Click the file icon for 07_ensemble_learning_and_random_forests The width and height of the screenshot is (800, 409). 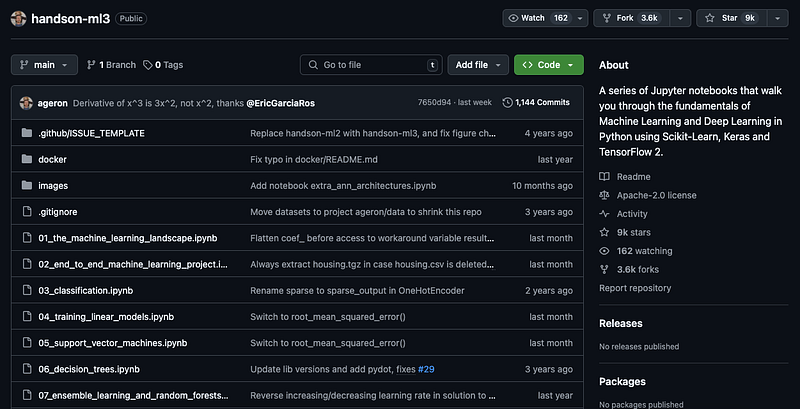tap(27, 395)
